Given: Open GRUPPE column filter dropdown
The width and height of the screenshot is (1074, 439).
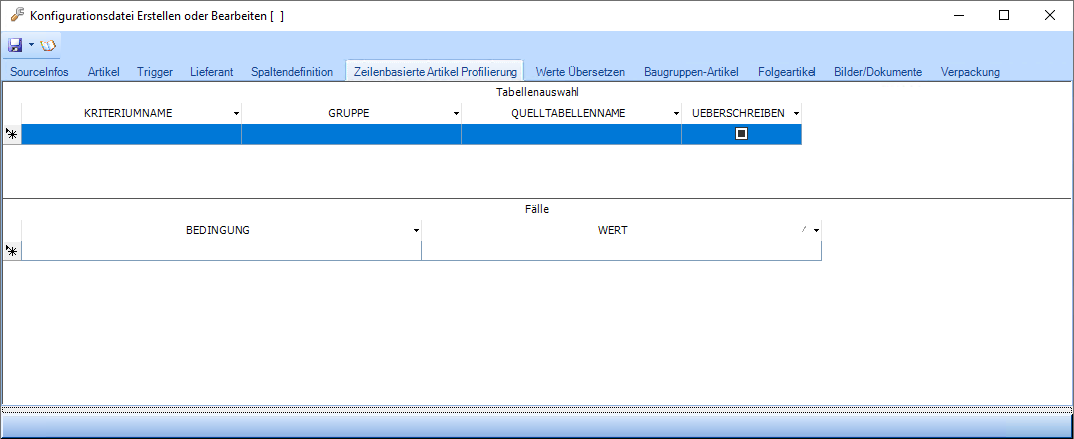Looking at the screenshot, I should tap(456, 114).
